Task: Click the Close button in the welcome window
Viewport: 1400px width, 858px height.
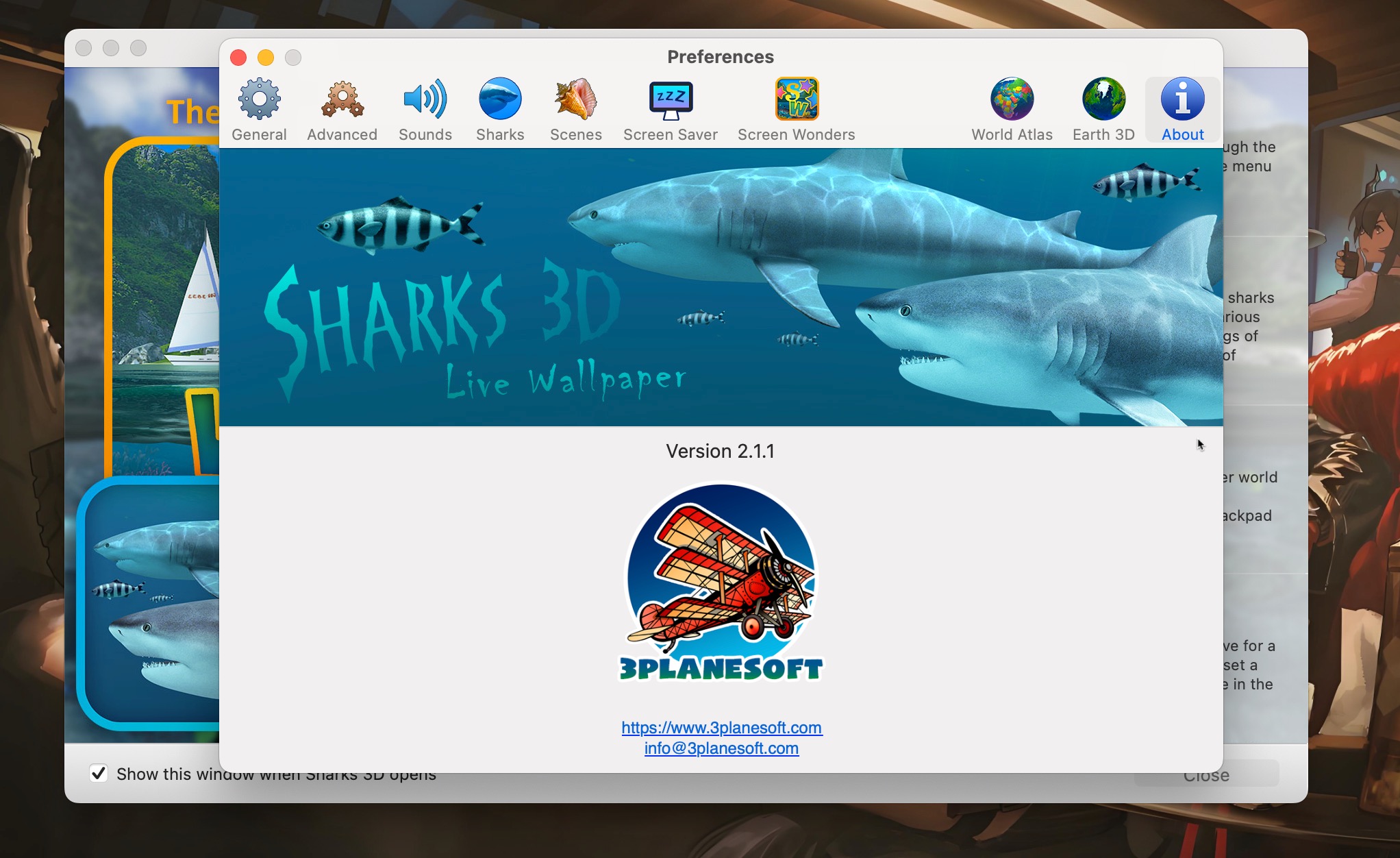Action: [1206, 775]
